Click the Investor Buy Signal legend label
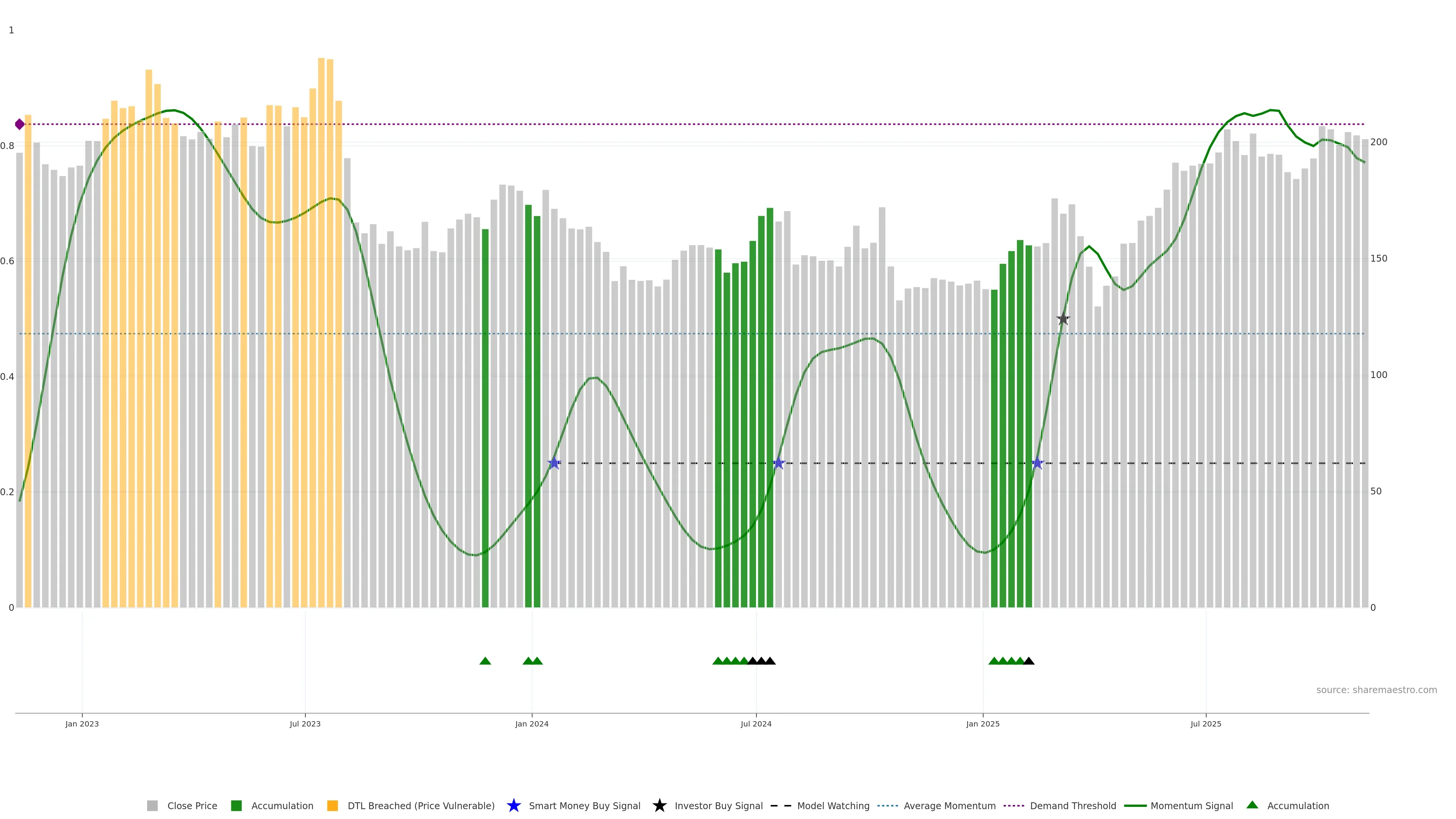Viewport: 1456px width, 819px height. click(719, 805)
